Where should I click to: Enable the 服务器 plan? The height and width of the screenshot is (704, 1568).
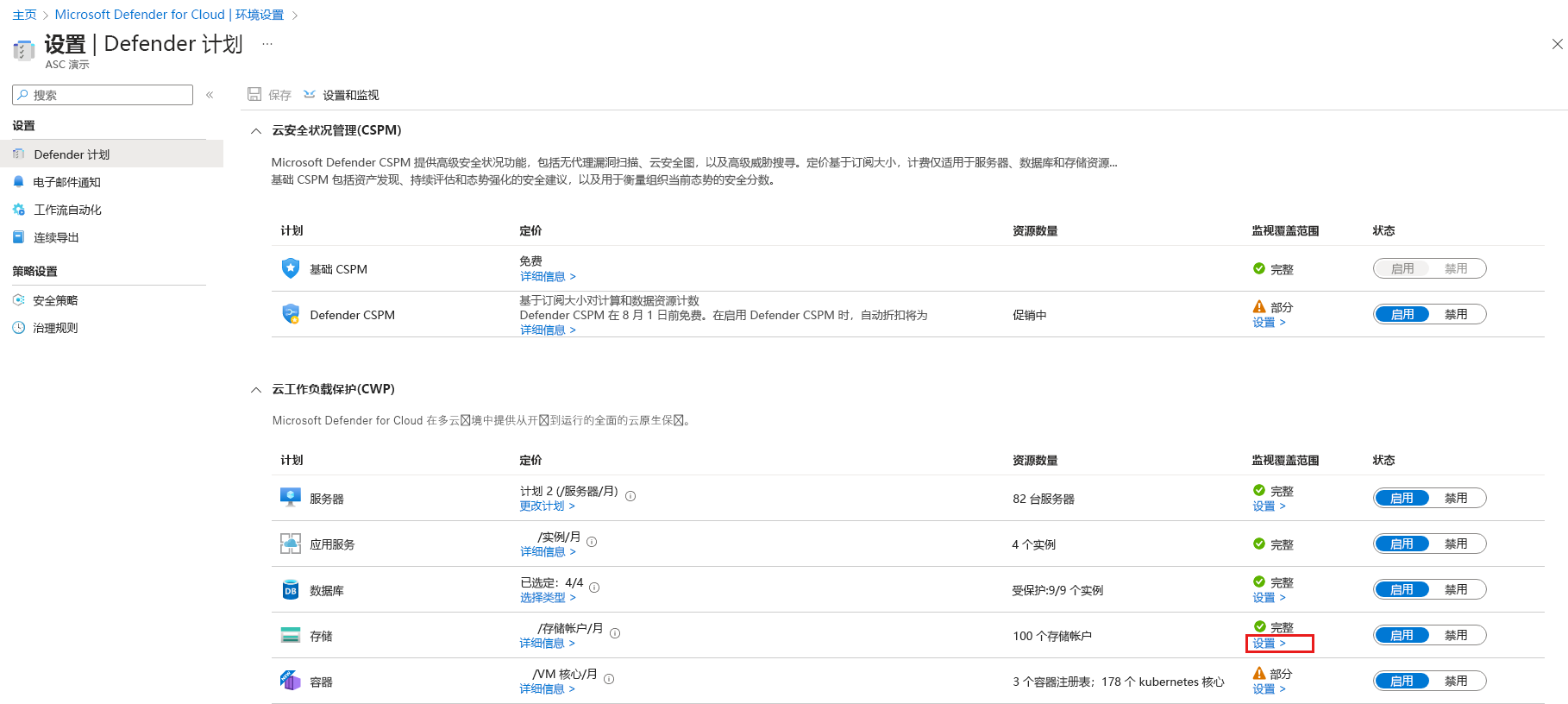1402,498
